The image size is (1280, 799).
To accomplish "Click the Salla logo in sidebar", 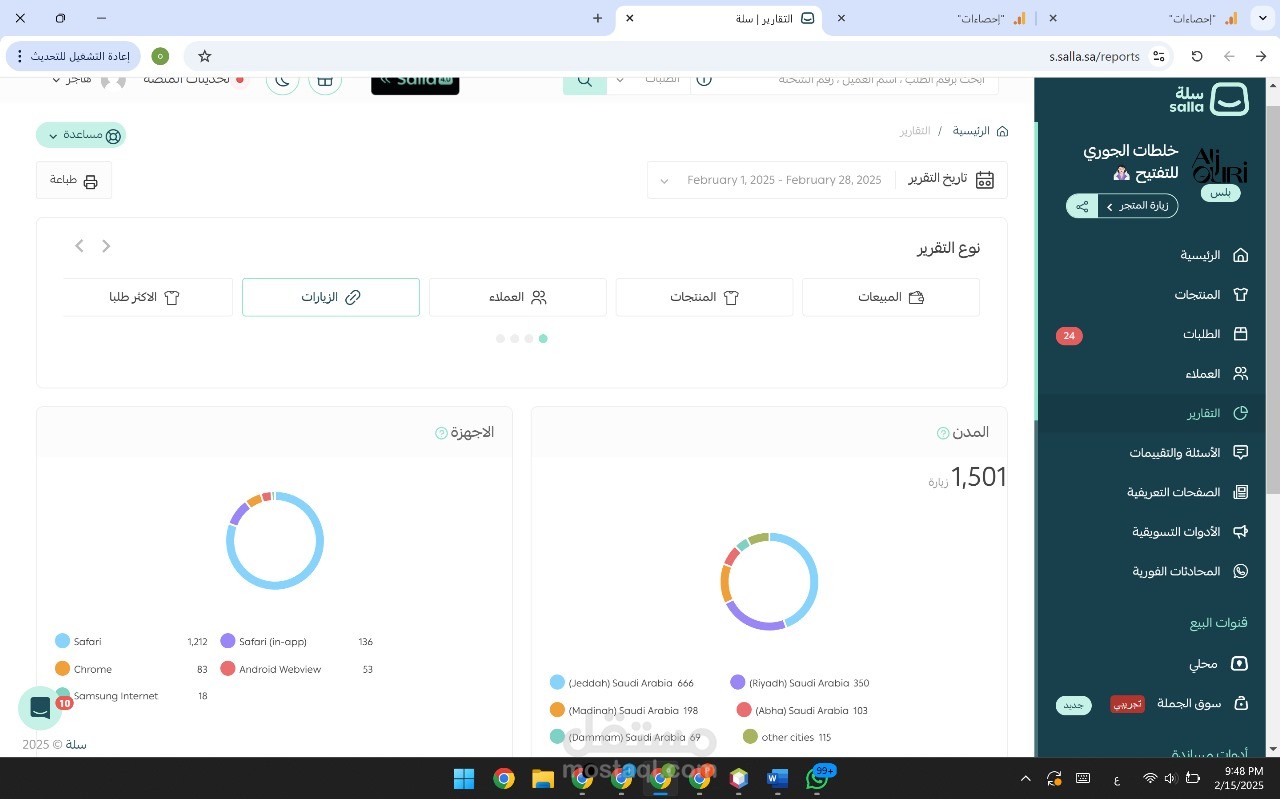I will point(1209,99).
